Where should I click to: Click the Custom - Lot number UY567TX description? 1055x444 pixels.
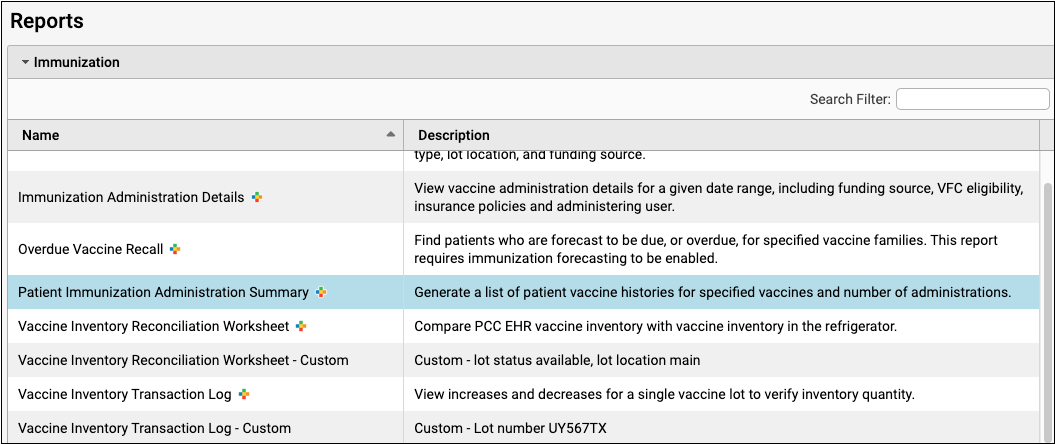click(511, 428)
